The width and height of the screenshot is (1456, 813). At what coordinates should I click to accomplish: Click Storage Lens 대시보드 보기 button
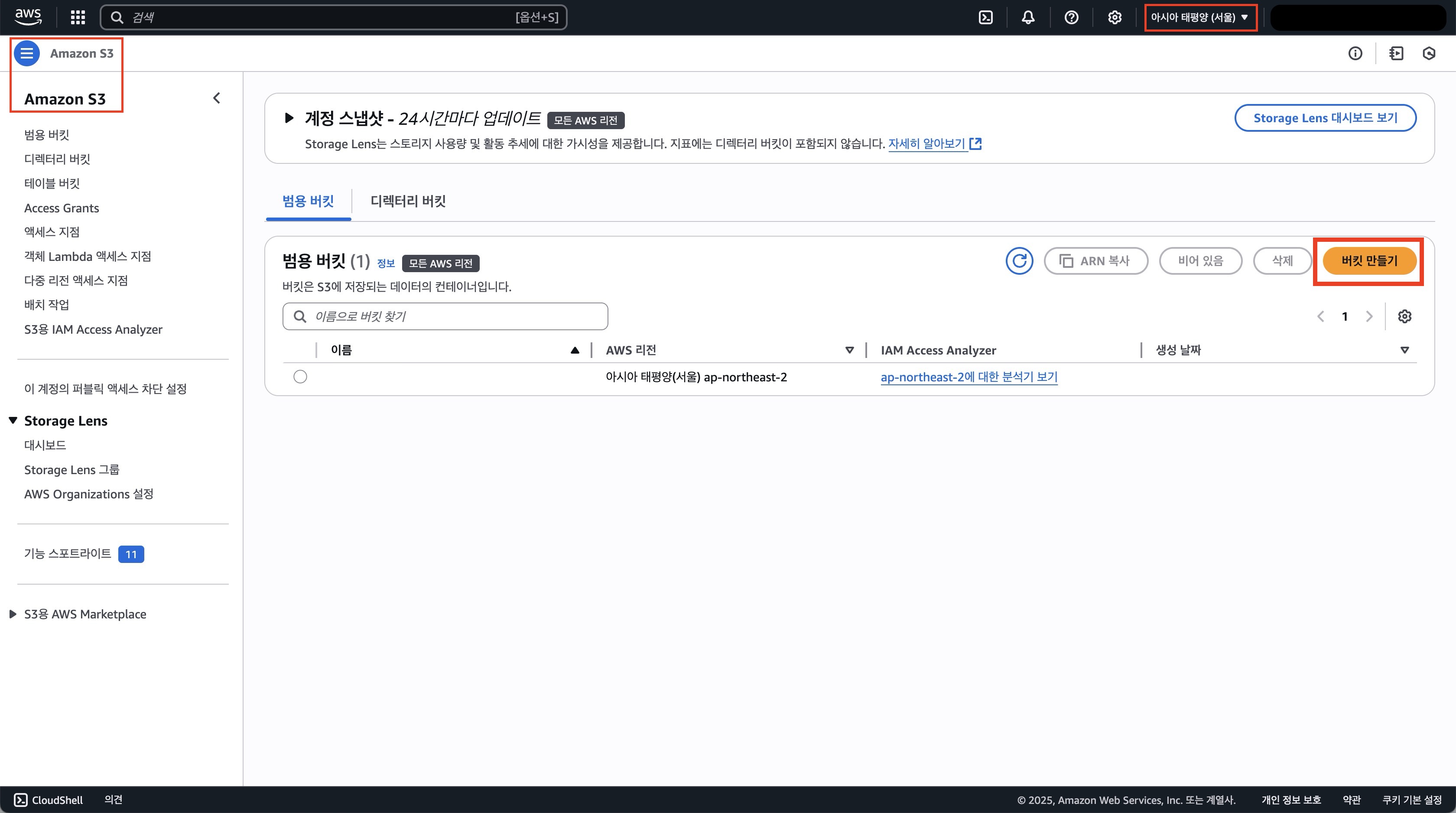1326,117
